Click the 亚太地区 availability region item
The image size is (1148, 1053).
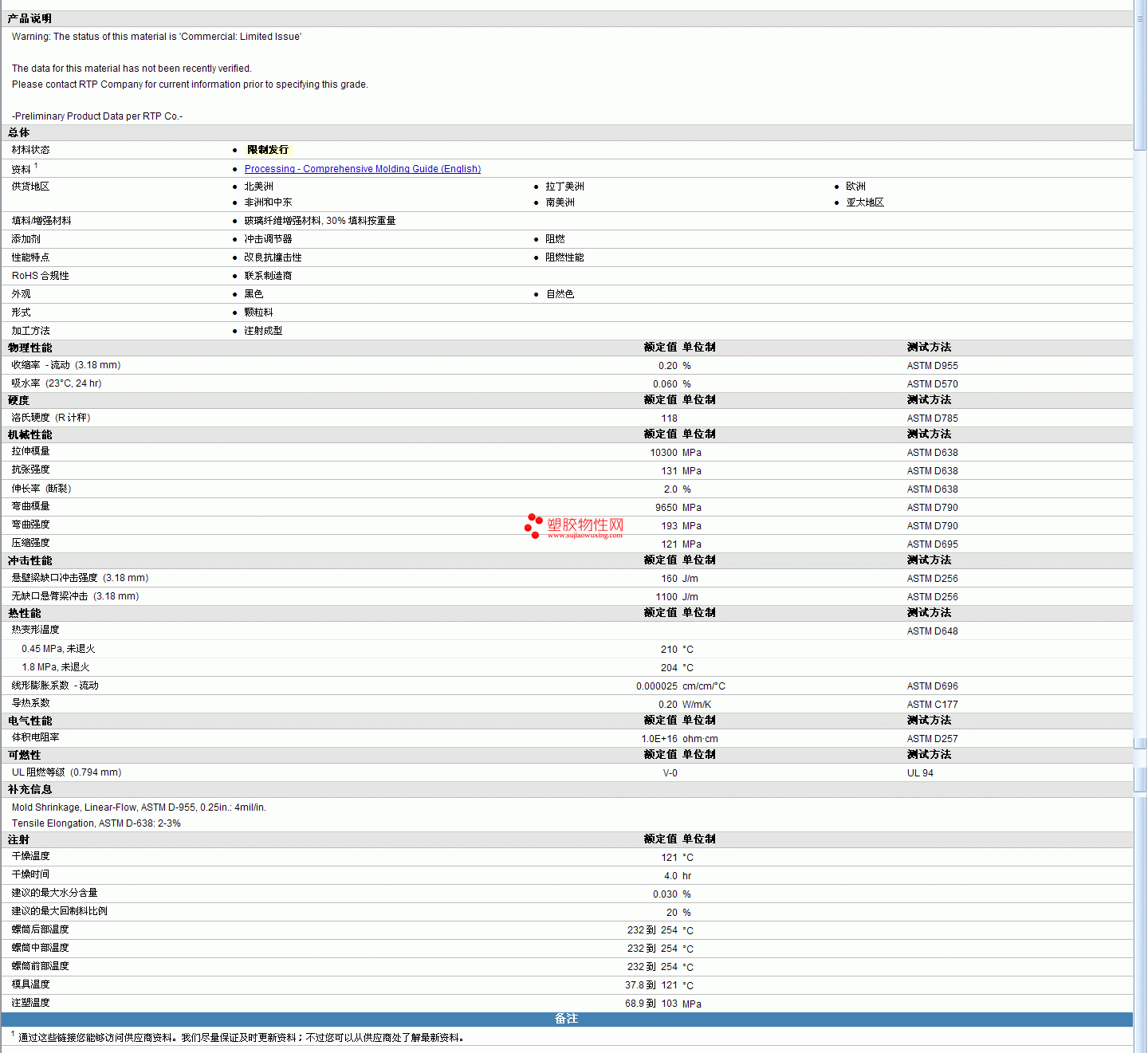(865, 202)
